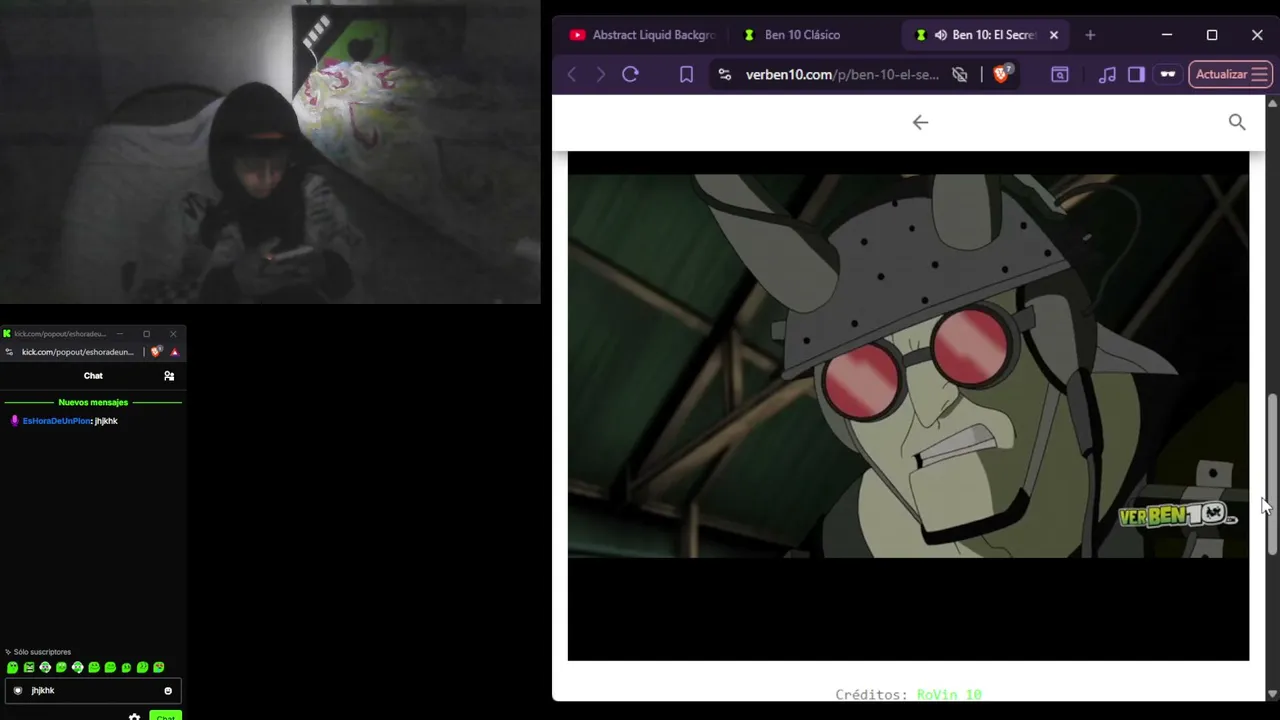Insert the angry square Kick emote
The height and width of the screenshot is (720, 1280).
pyautogui.click(x=29, y=667)
